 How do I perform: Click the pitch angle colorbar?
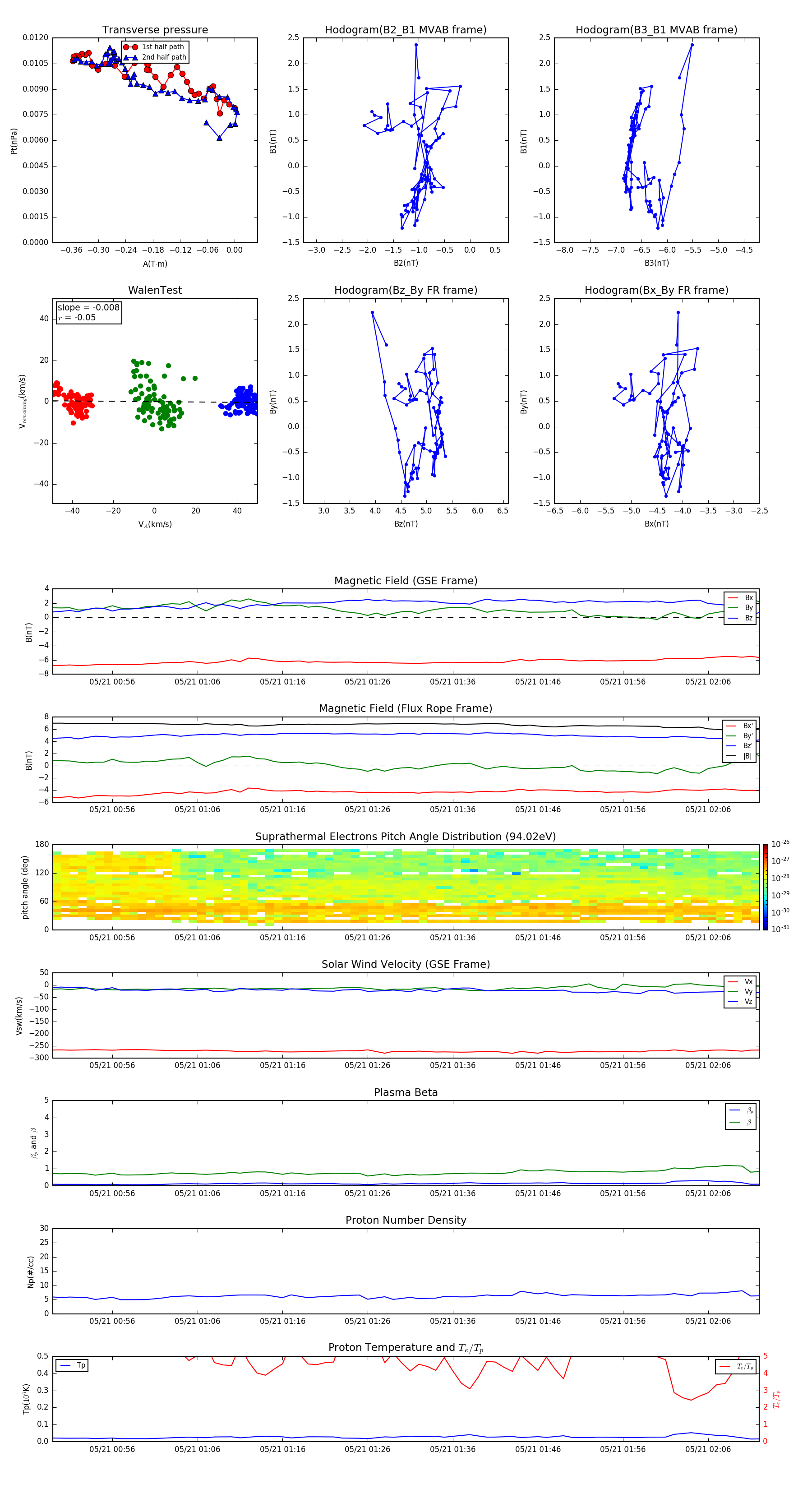(765, 887)
